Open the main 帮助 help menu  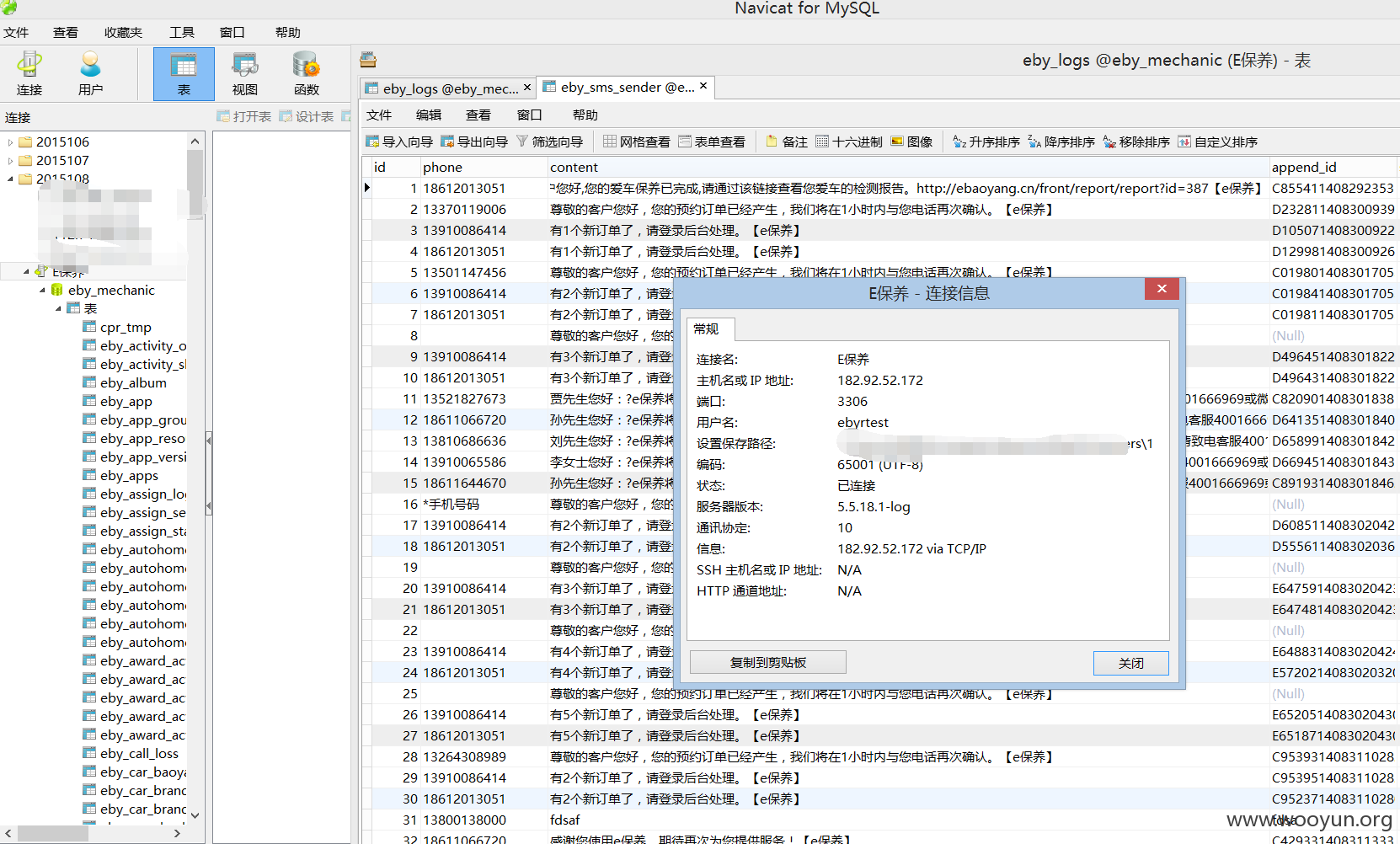[288, 32]
